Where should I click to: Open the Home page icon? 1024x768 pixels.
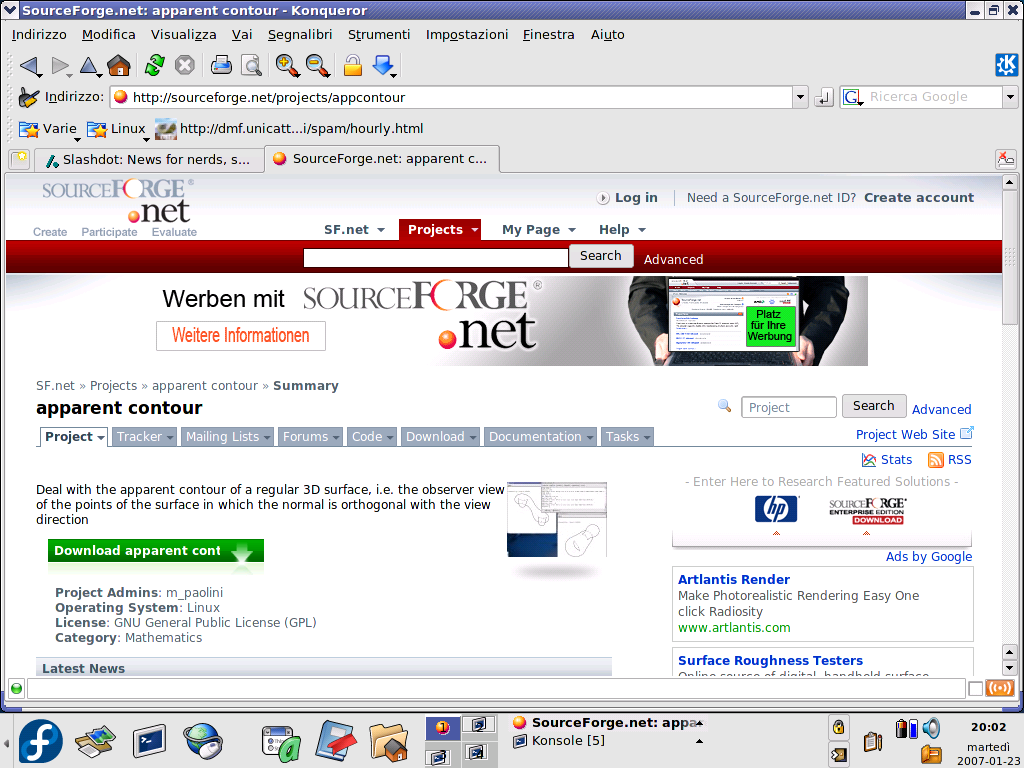[119, 65]
